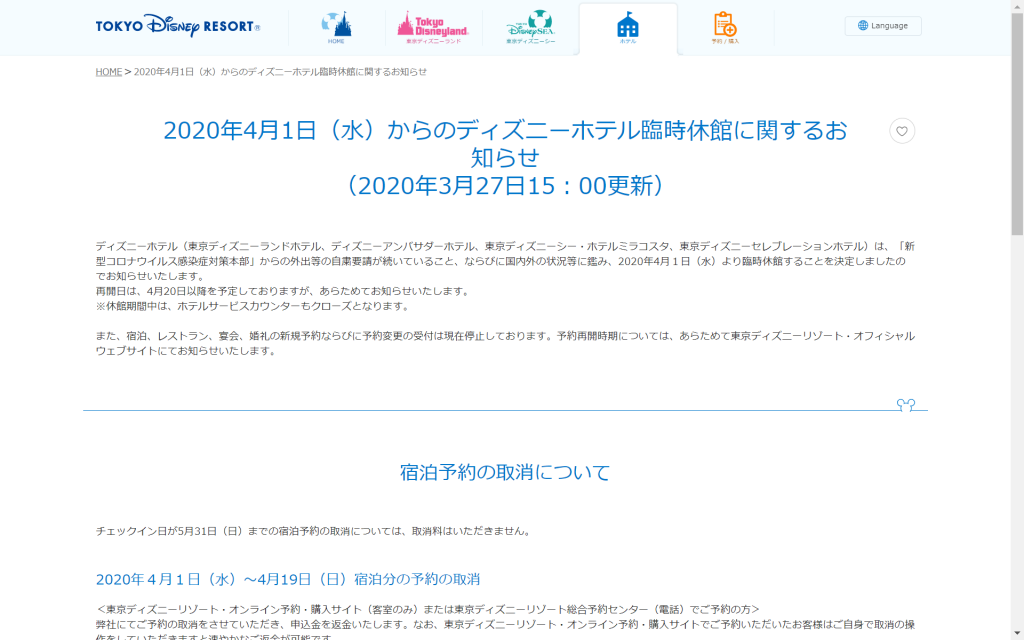Click the heading 宿泊予約の取消について
Screen dimensions: 1024x640
pyautogui.click(x=505, y=472)
